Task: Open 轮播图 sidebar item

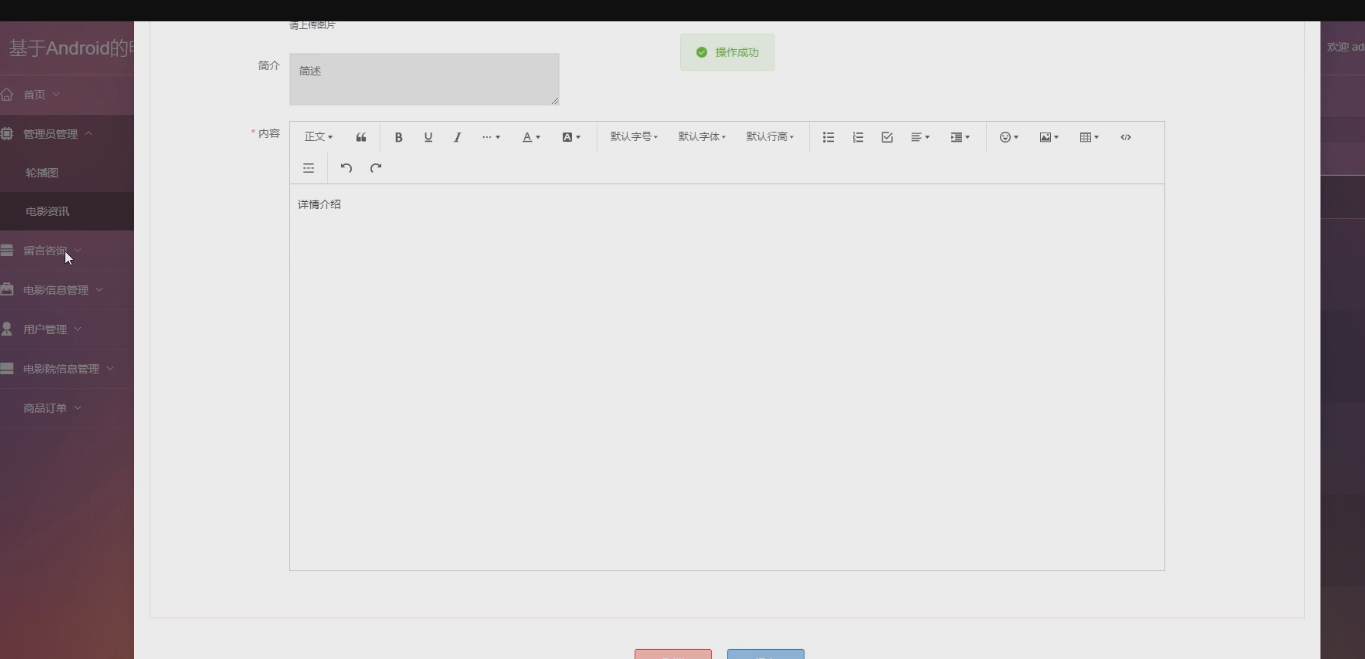Action: coord(66,173)
